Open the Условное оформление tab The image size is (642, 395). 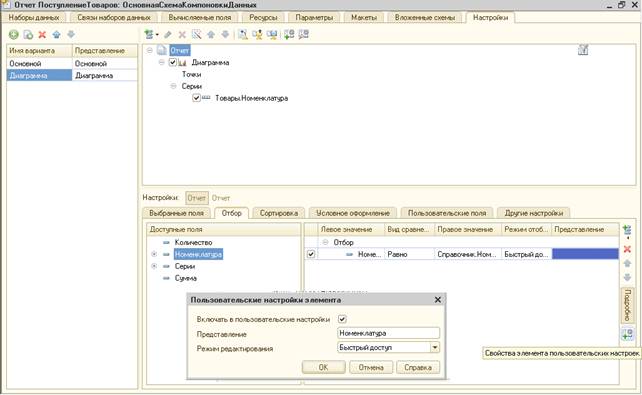[x=353, y=213]
